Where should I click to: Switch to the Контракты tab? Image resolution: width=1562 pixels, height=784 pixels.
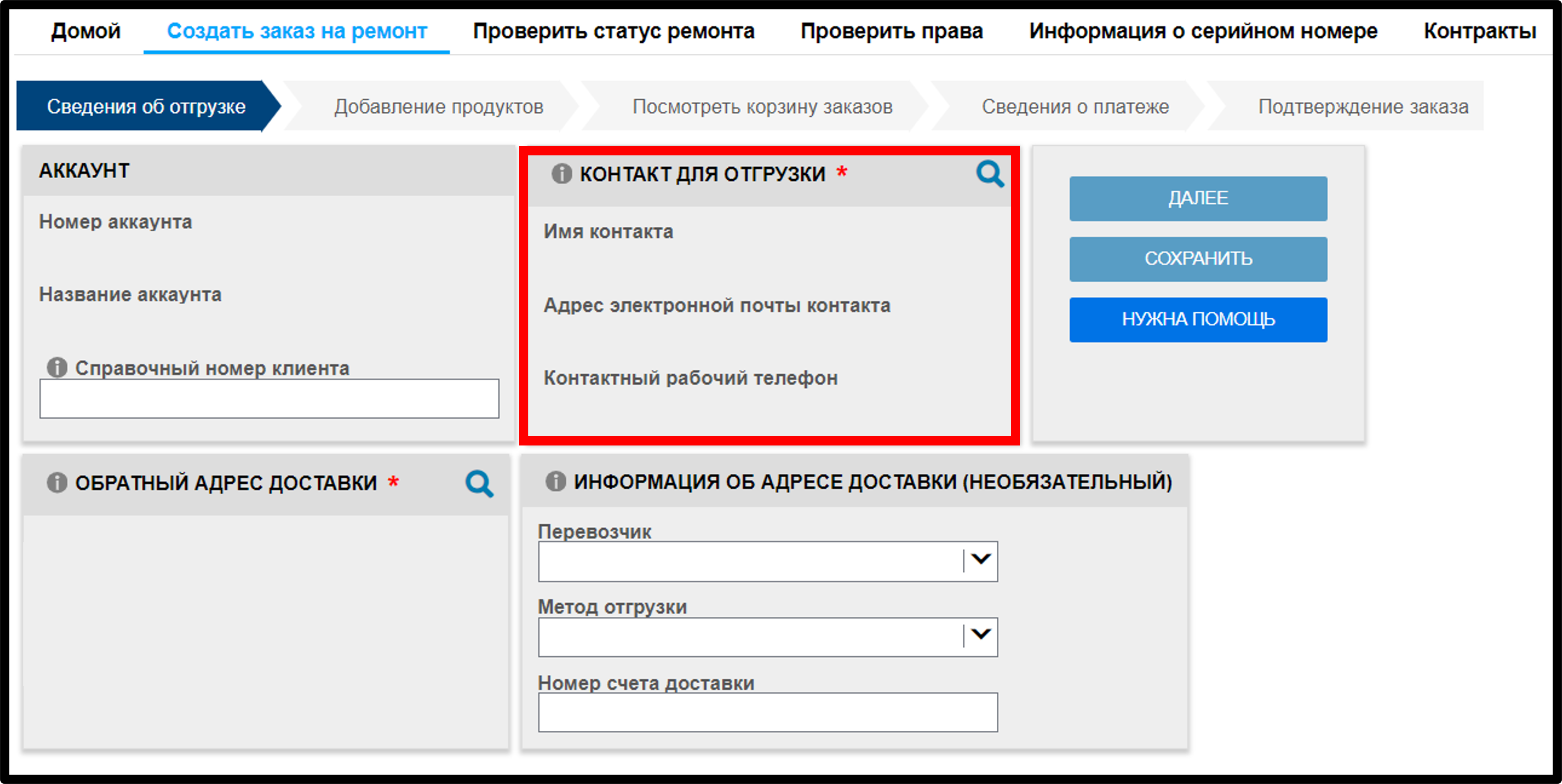(1480, 31)
